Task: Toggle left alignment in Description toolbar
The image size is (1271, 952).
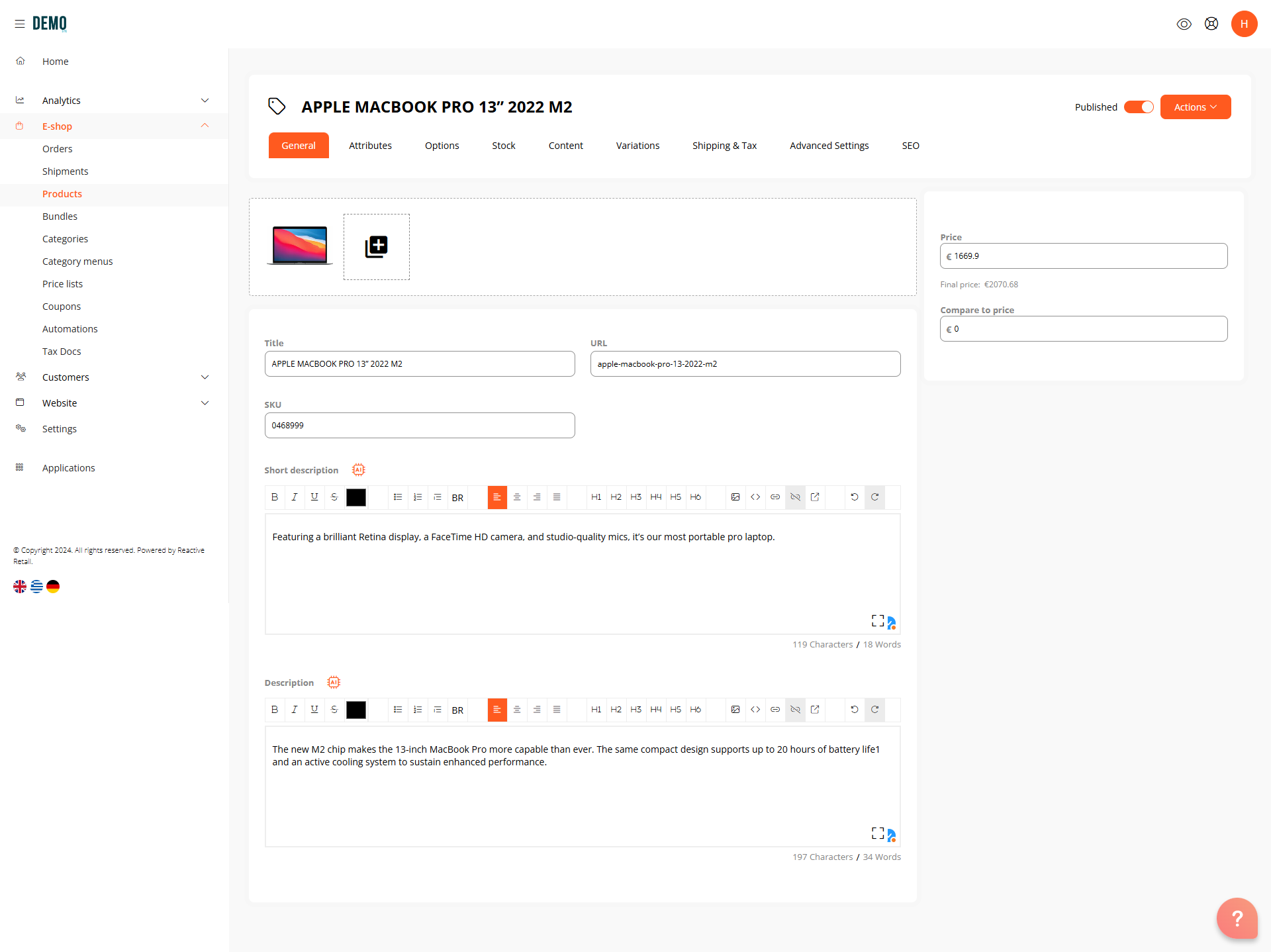Action: (497, 710)
